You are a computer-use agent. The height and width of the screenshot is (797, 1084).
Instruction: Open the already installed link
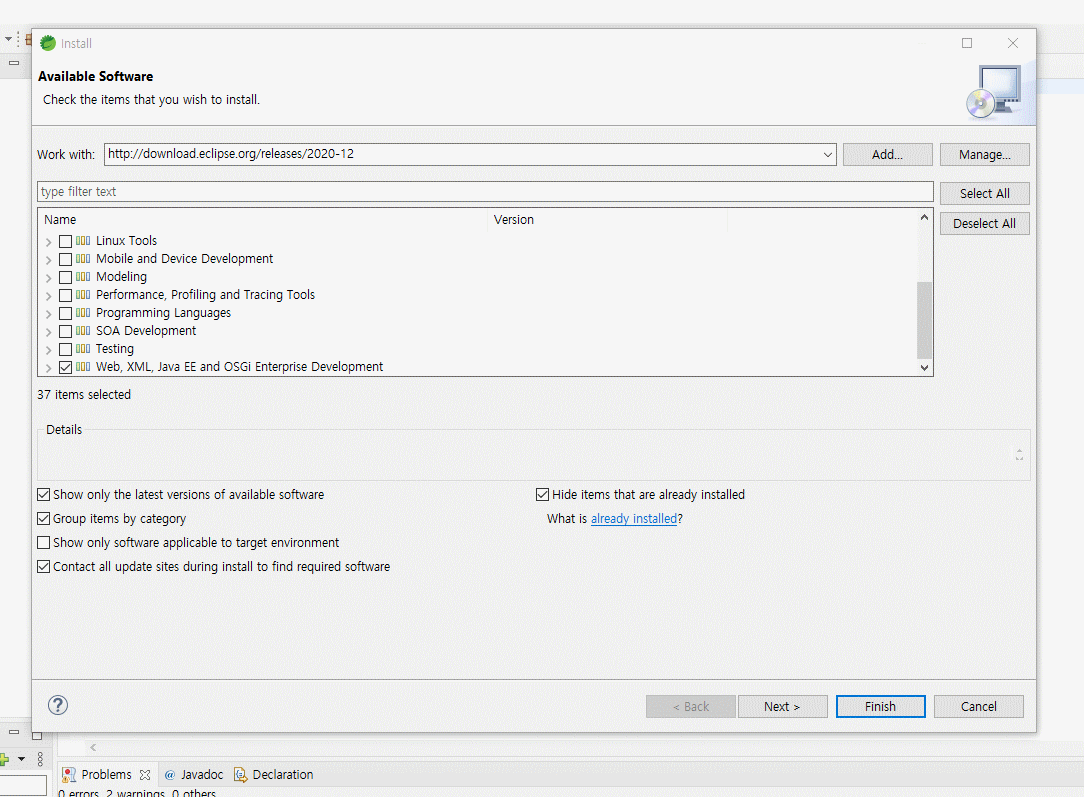coord(634,518)
